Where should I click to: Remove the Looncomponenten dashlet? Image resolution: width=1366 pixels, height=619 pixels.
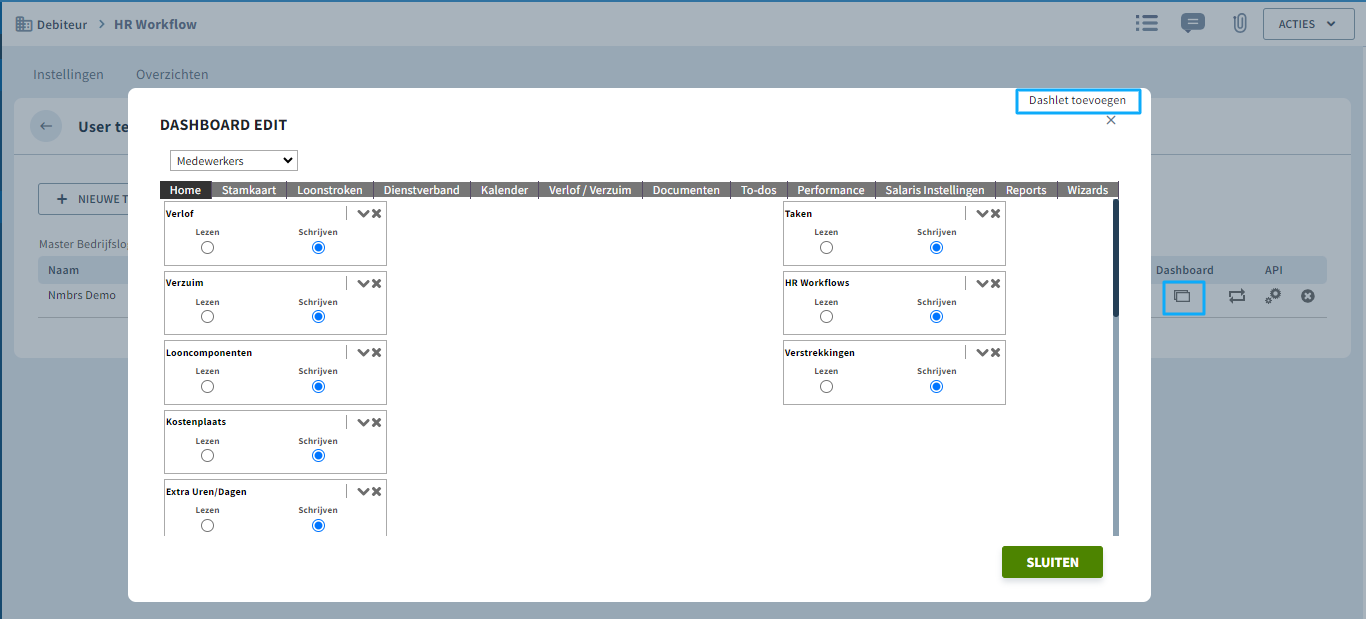(377, 352)
